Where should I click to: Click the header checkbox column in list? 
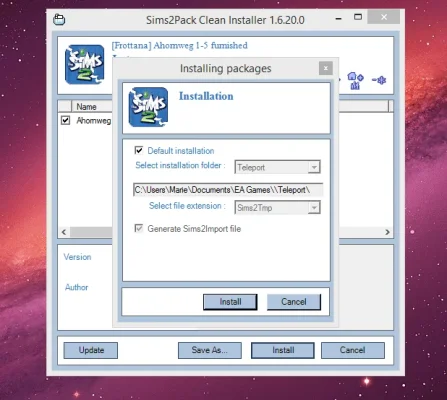pos(65,107)
